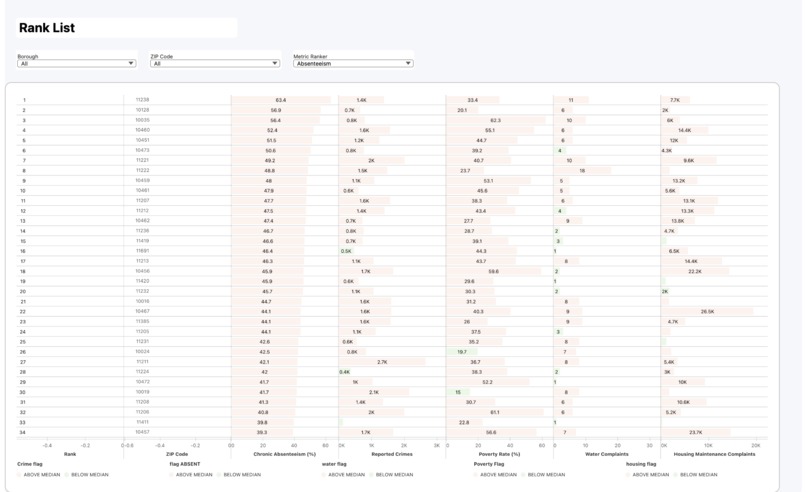Click the 59.6 poverty rate bar in rank 18
The height and width of the screenshot is (492, 806).
pos(493,271)
